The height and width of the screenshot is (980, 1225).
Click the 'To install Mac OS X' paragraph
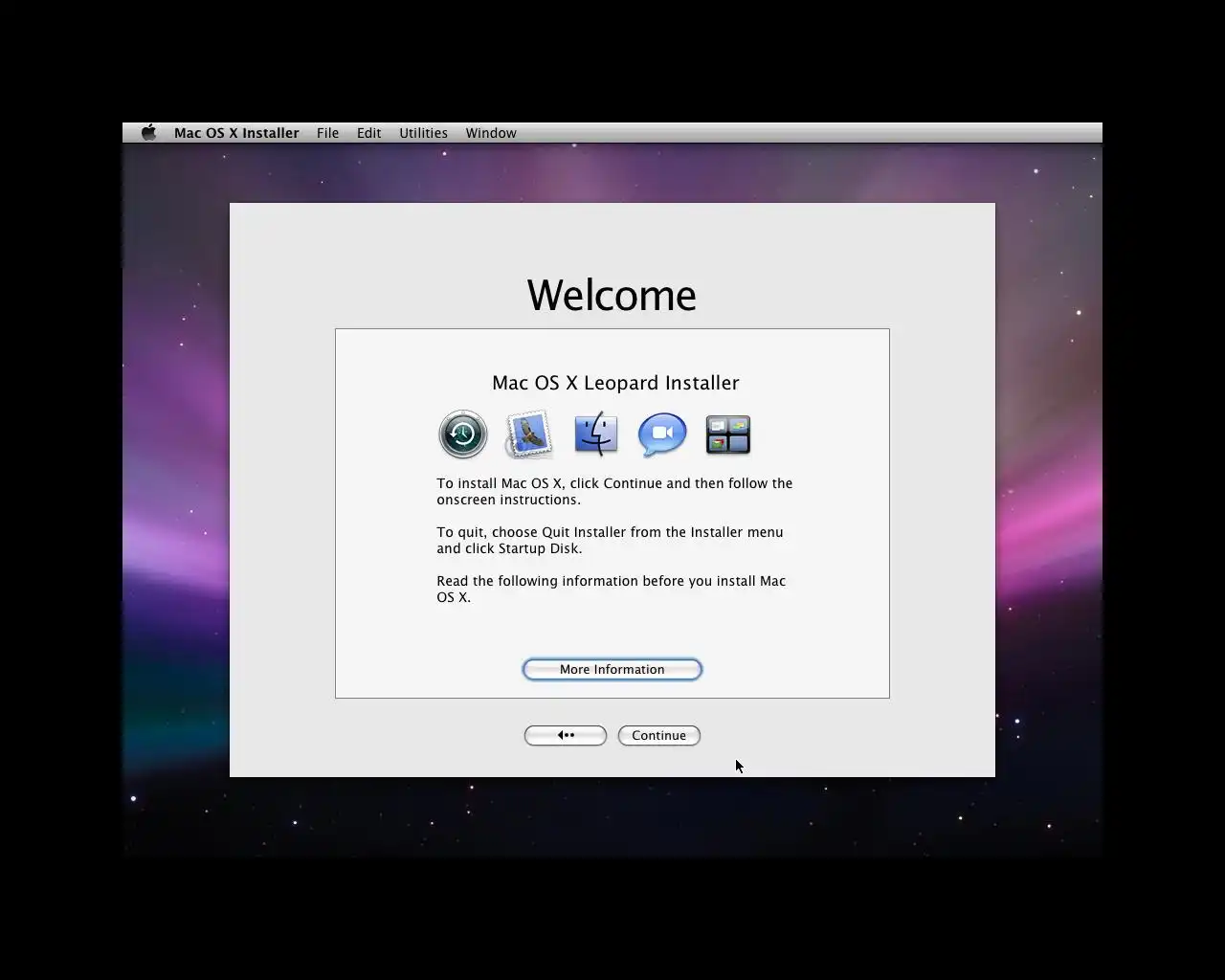(614, 491)
